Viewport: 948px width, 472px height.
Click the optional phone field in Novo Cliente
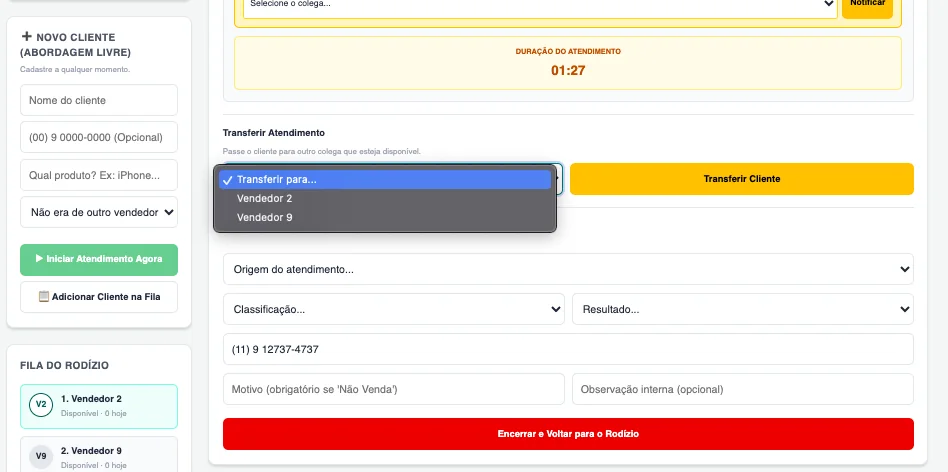99,137
